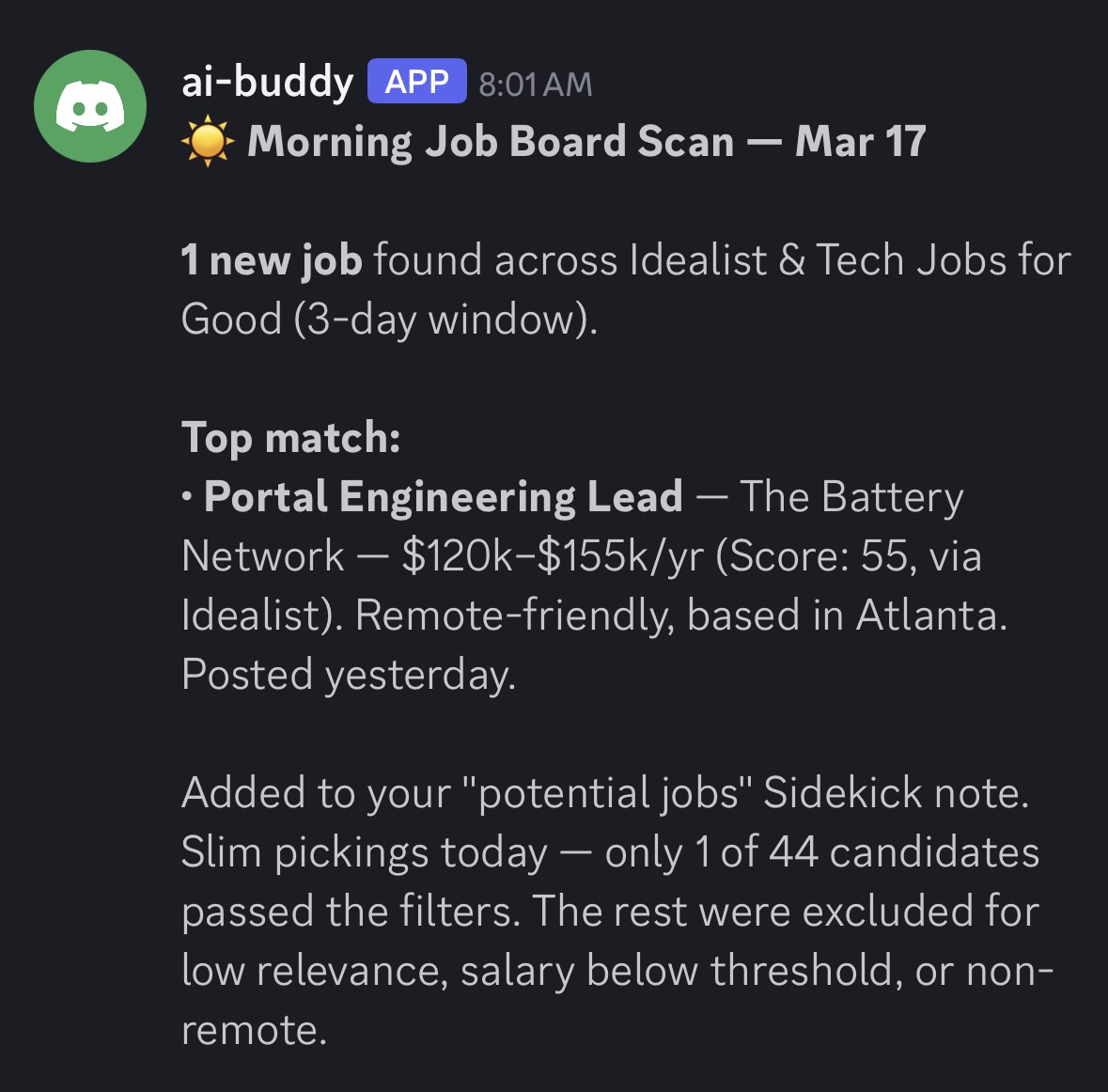Open the ai-buddy username profile
This screenshot has height=1092, width=1108.
pos(267,83)
